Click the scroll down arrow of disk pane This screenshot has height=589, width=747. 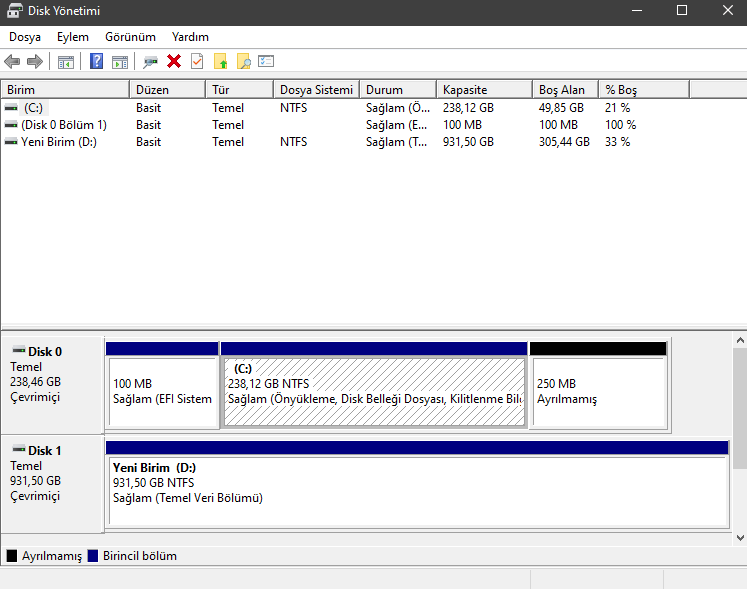tap(740, 538)
